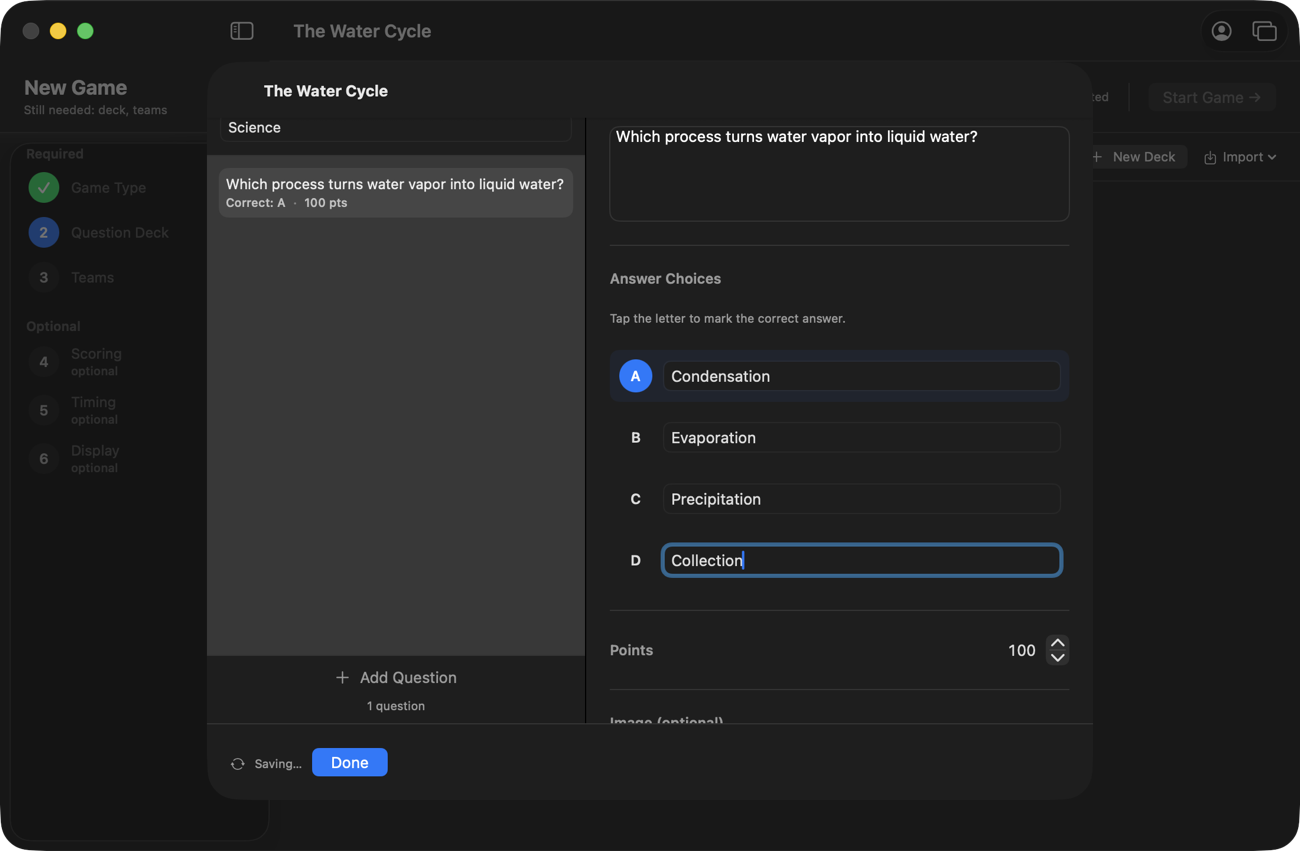Screen dimensions: 1300x851
Task: Click the Start Game button
Action: [1211, 97]
